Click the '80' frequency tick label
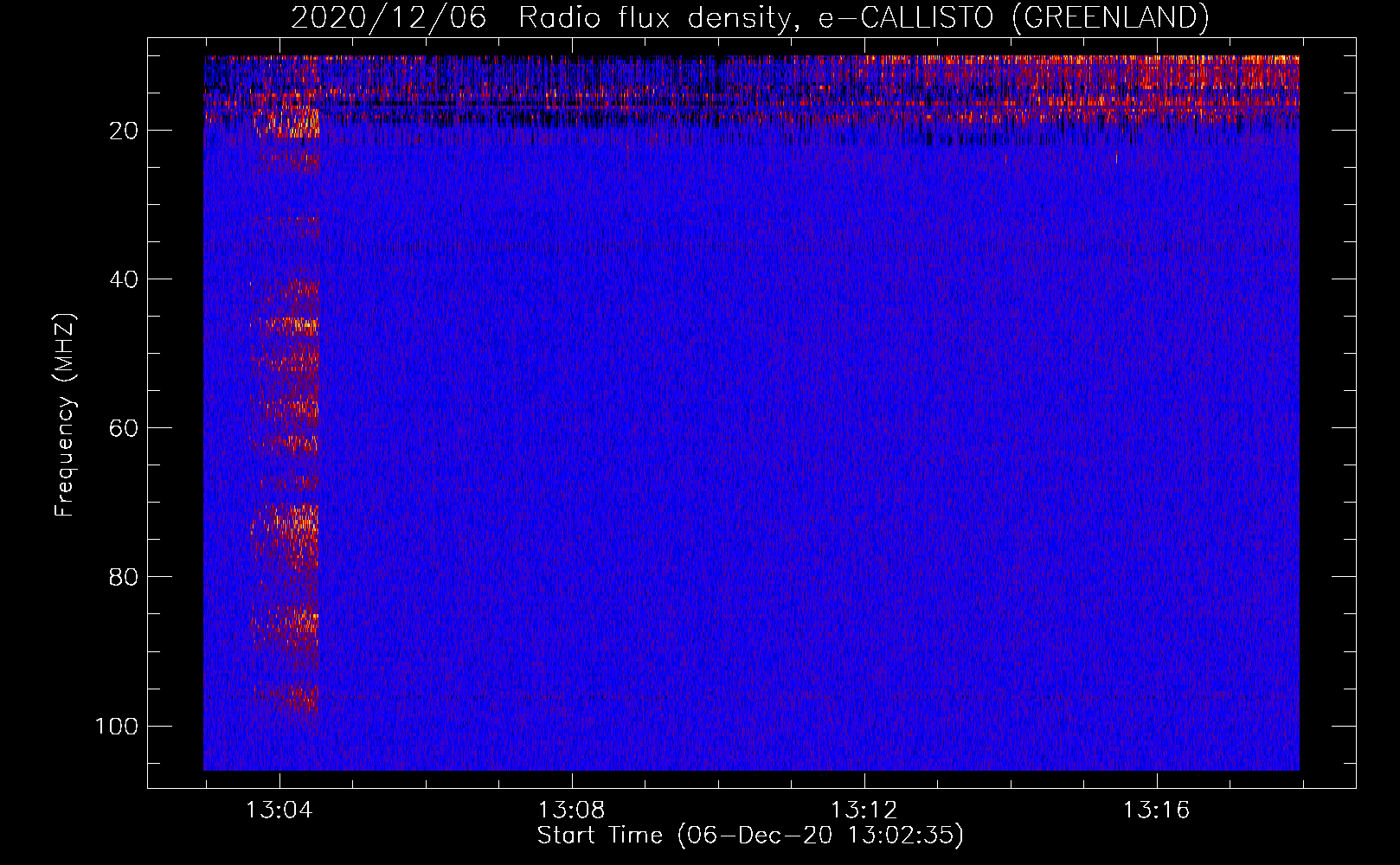The height and width of the screenshot is (865, 1400). [124, 577]
